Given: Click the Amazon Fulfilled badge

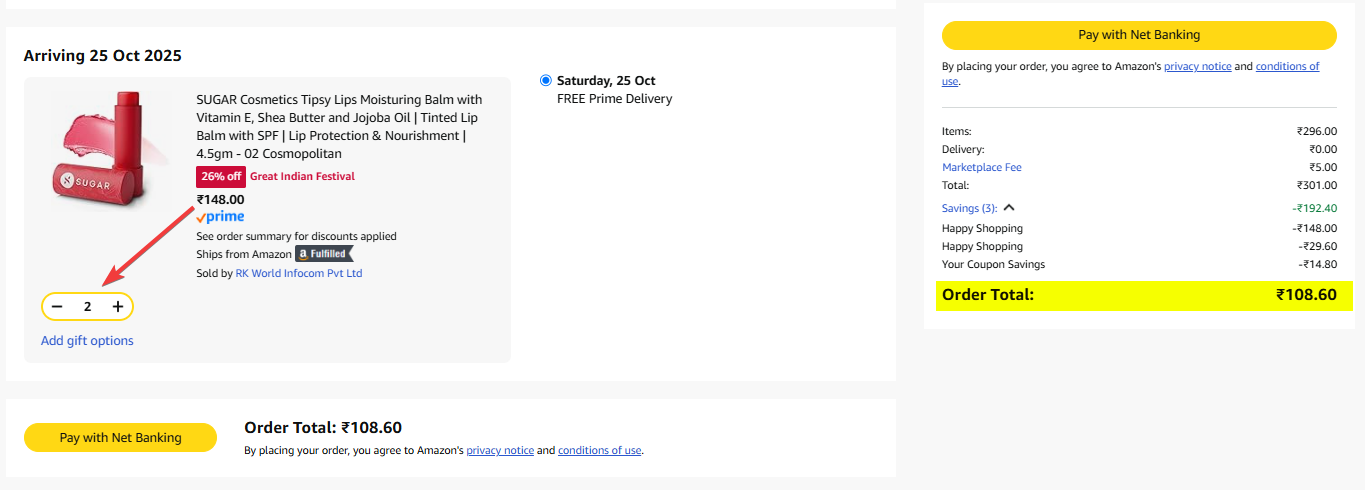Looking at the screenshot, I should (324, 254).
